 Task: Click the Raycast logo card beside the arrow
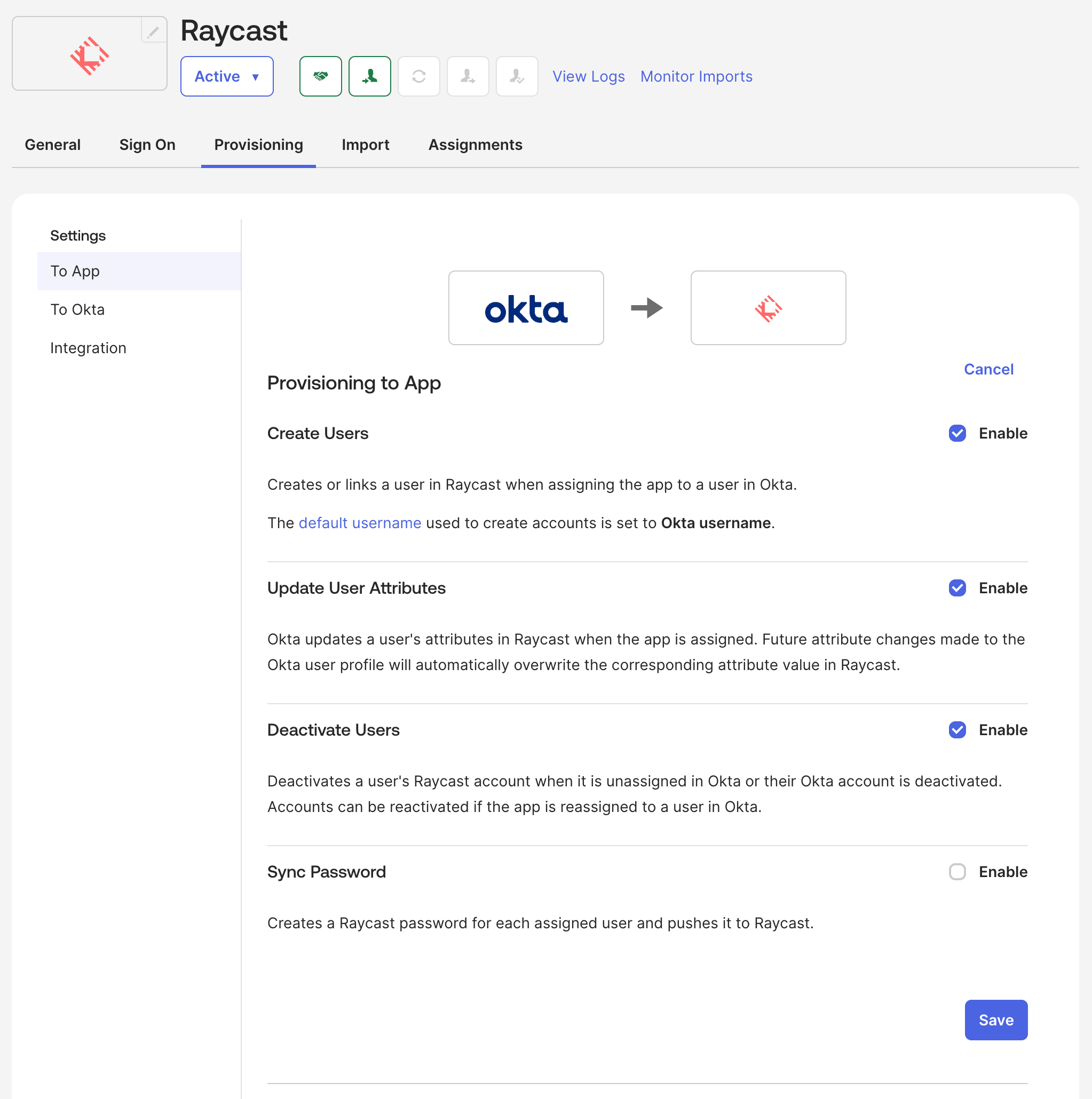point(767,308)
